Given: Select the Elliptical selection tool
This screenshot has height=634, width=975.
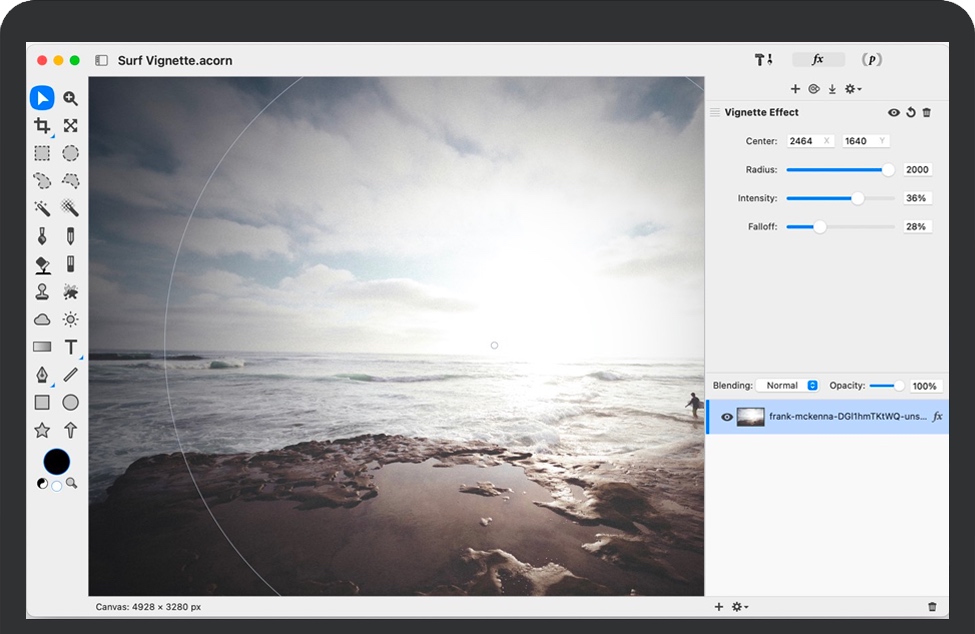Looking at the screenshot, I should [71, 153].
